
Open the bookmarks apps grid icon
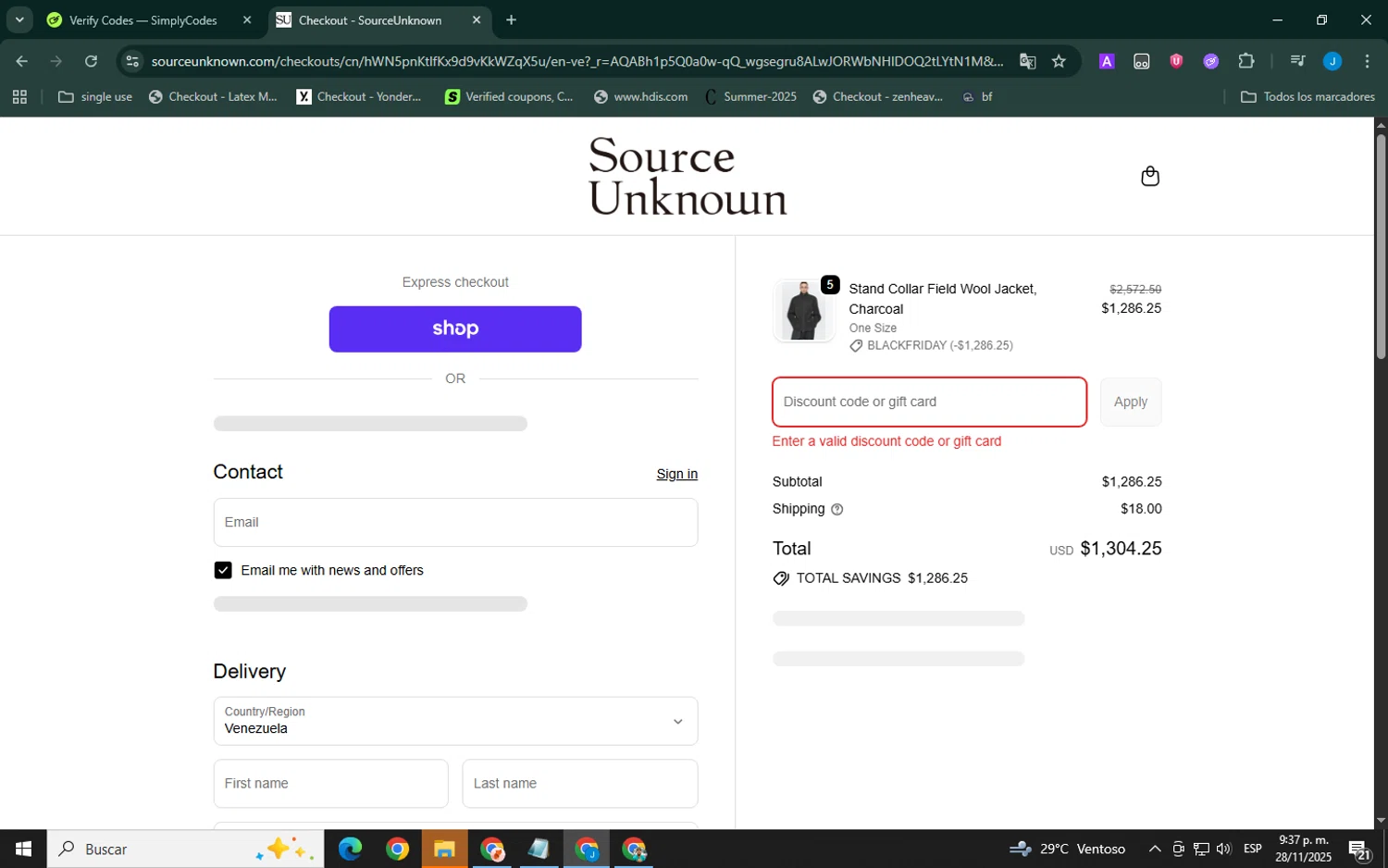point(19,96)
